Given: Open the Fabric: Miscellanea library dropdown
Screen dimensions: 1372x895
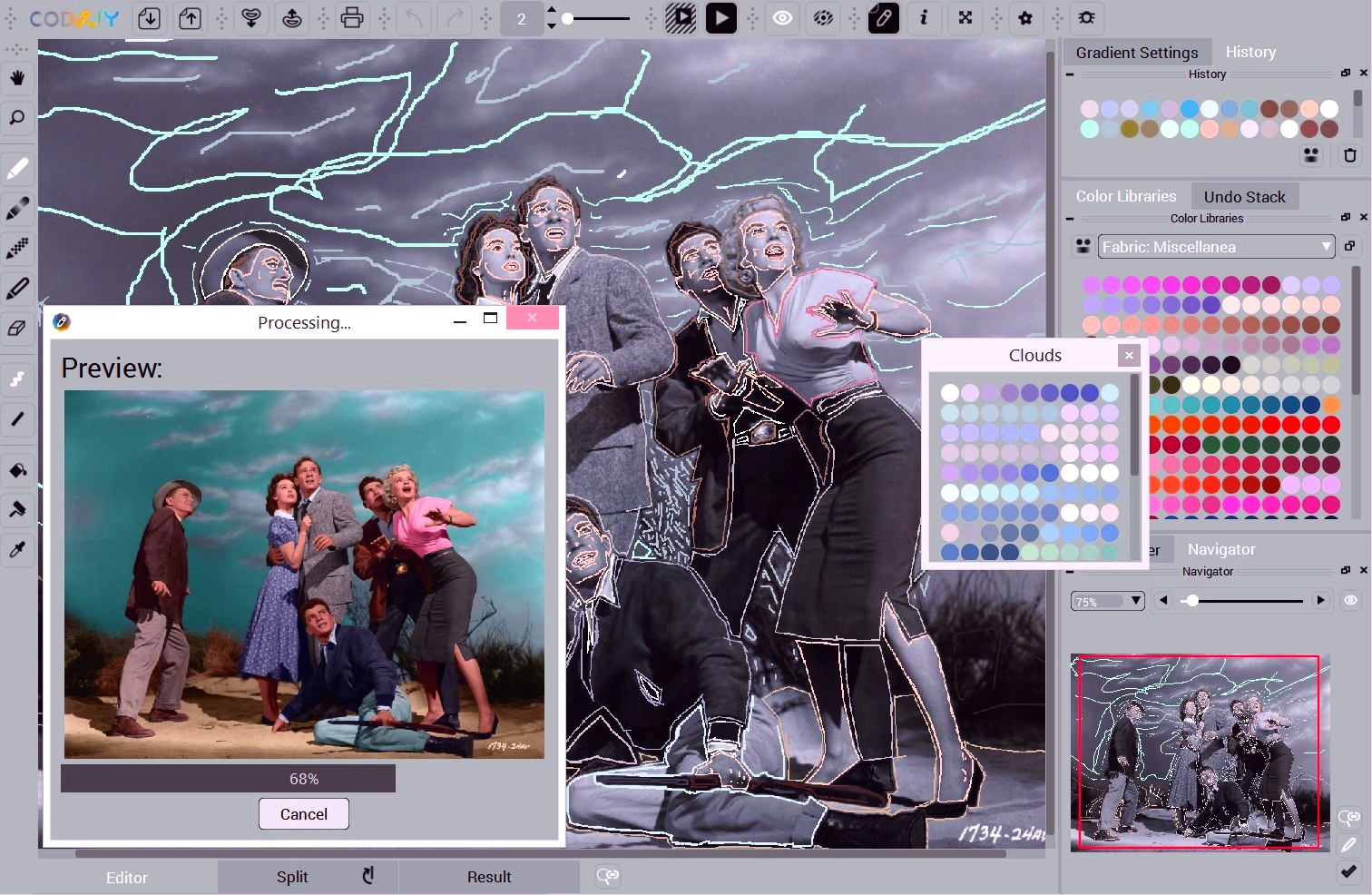Looking at the screenshot, I should (x=1217, y=247).
